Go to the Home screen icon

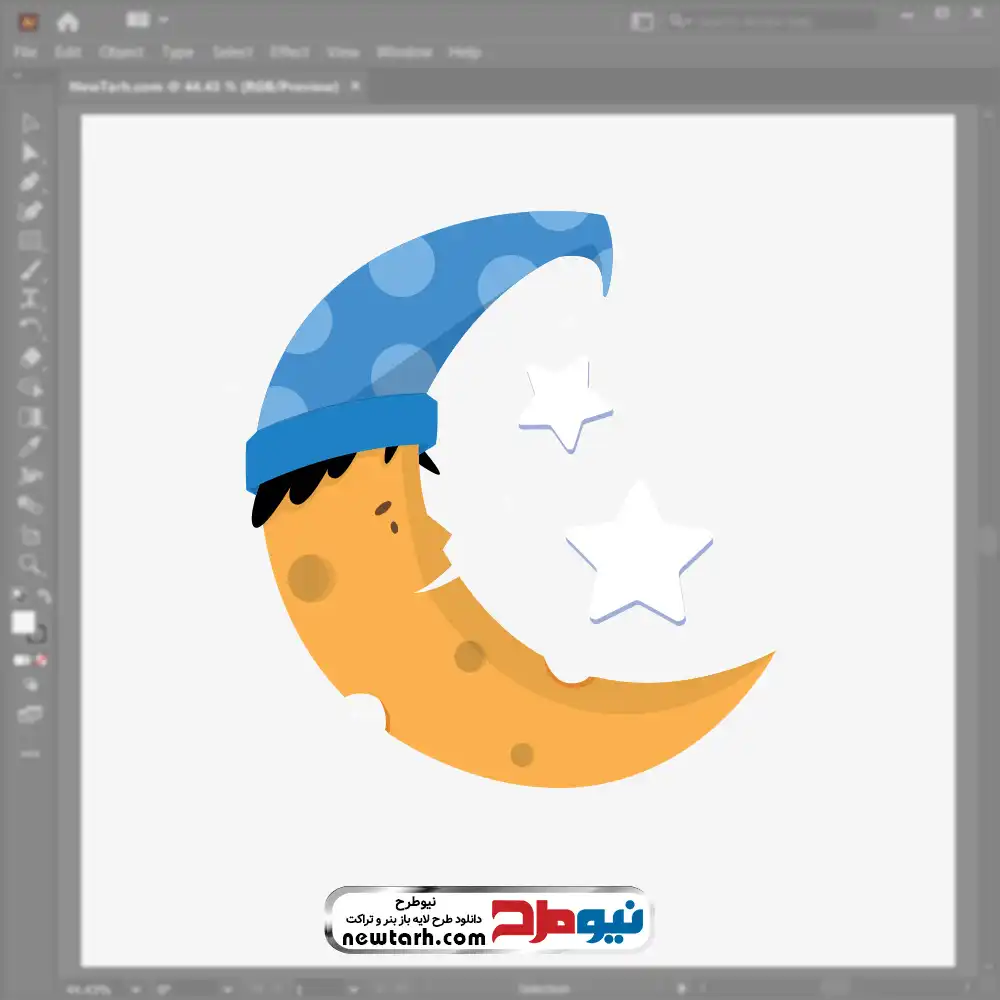coord(67,21)
